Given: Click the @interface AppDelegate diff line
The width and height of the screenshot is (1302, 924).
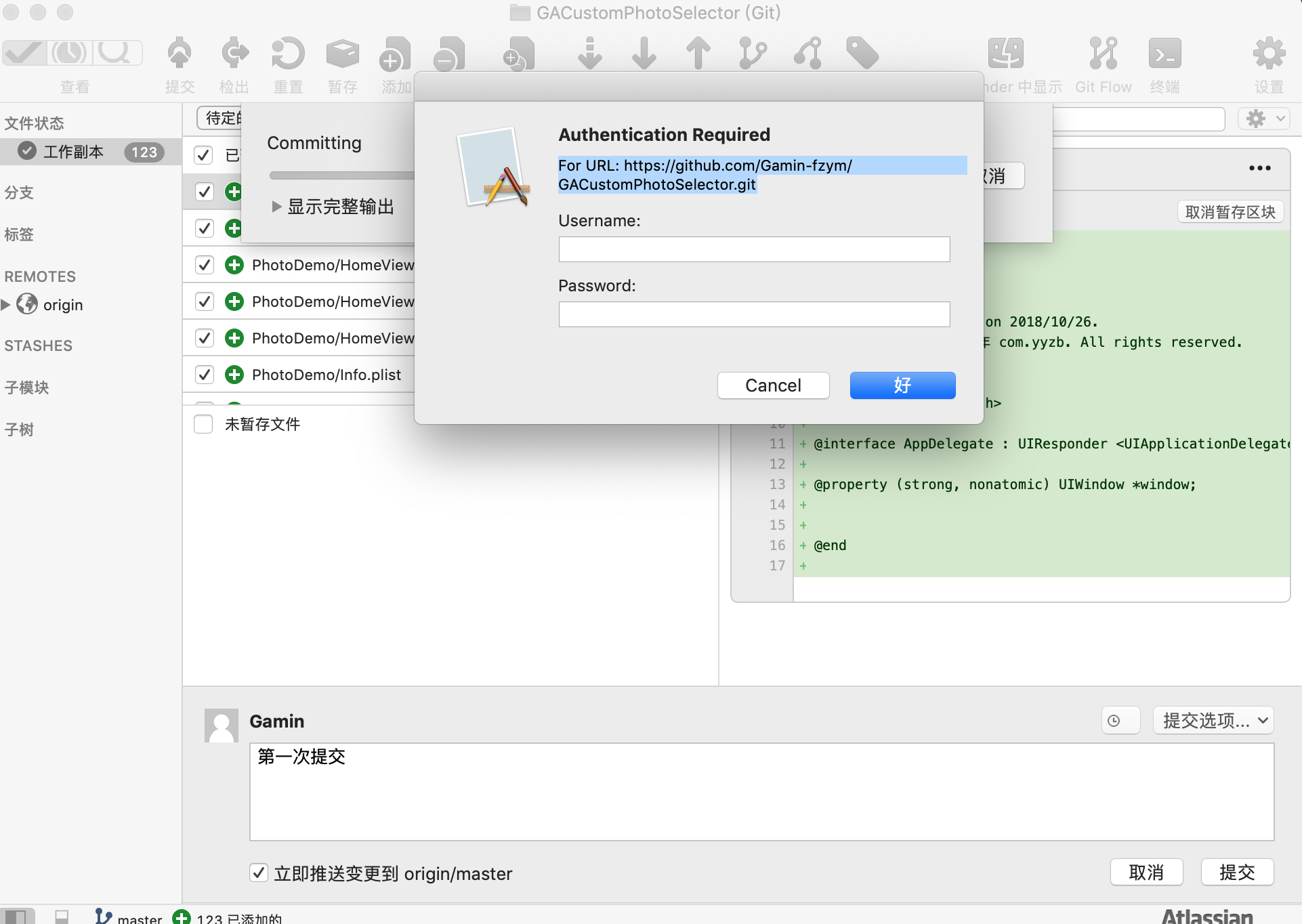Looking at the screenshot, I should coord(1041,444).
